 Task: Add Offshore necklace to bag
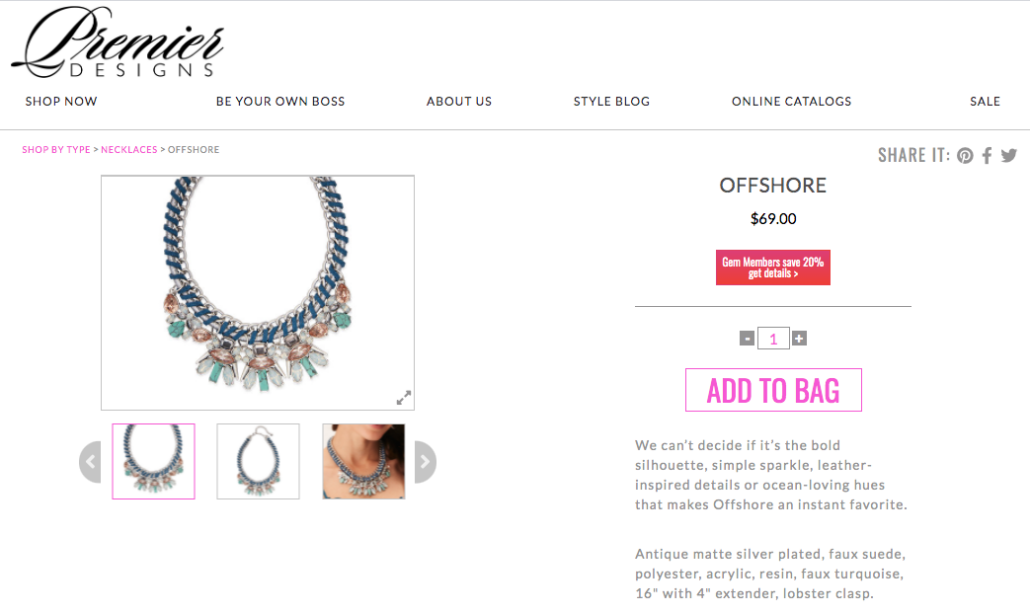[x=773, y=390]
